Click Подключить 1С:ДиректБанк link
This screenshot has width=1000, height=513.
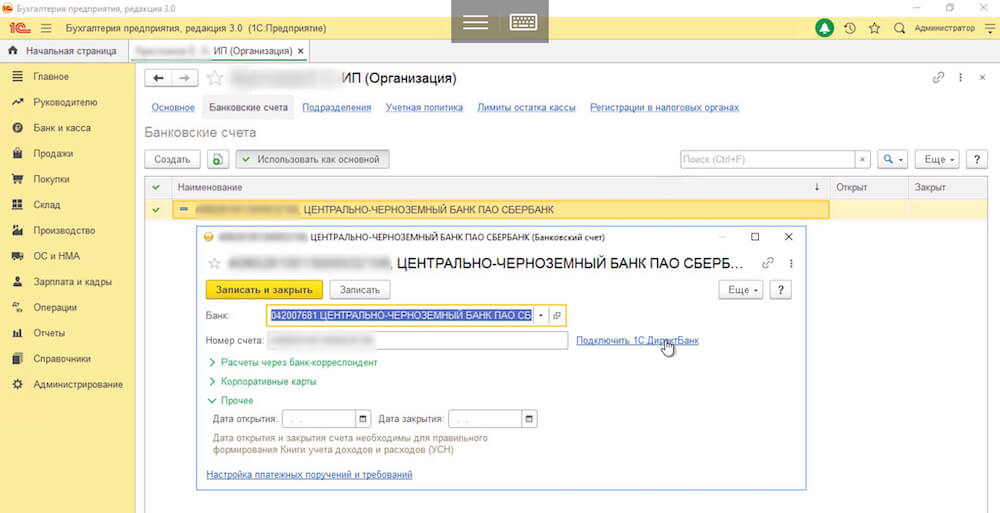click(637, 341)
